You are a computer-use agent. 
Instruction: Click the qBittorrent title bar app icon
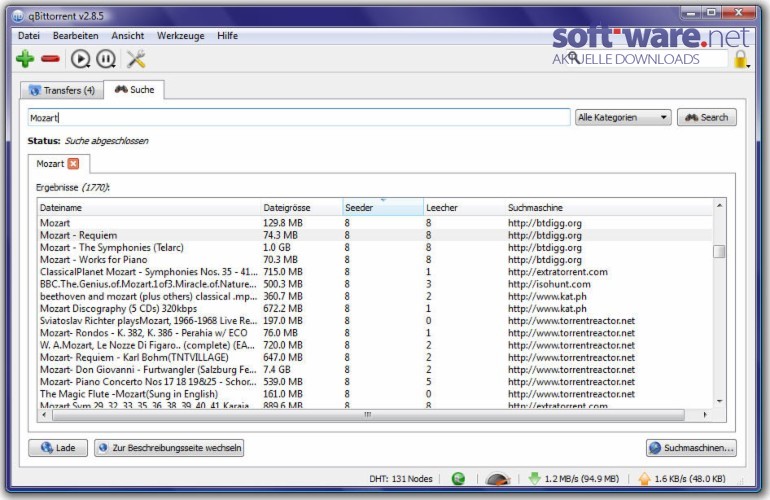[18, 16]
